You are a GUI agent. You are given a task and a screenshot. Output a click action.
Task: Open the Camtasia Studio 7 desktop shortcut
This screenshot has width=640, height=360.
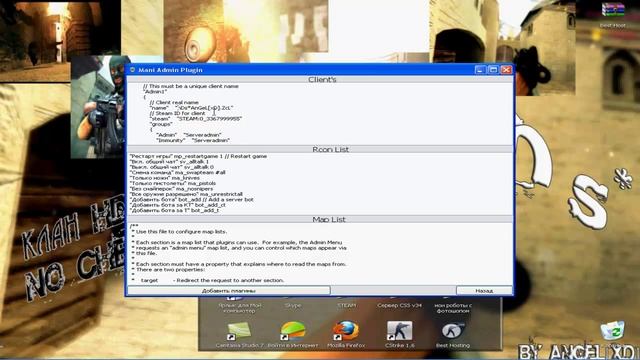click(x=240, y=335)
